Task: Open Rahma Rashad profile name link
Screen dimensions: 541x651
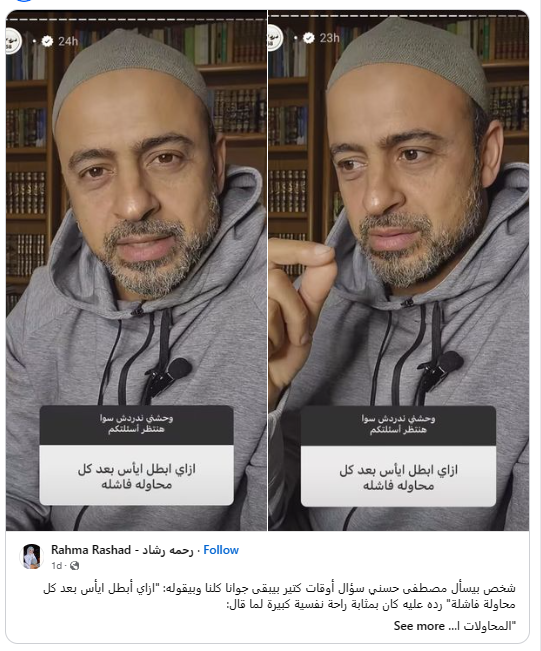Action: [122, 550]
